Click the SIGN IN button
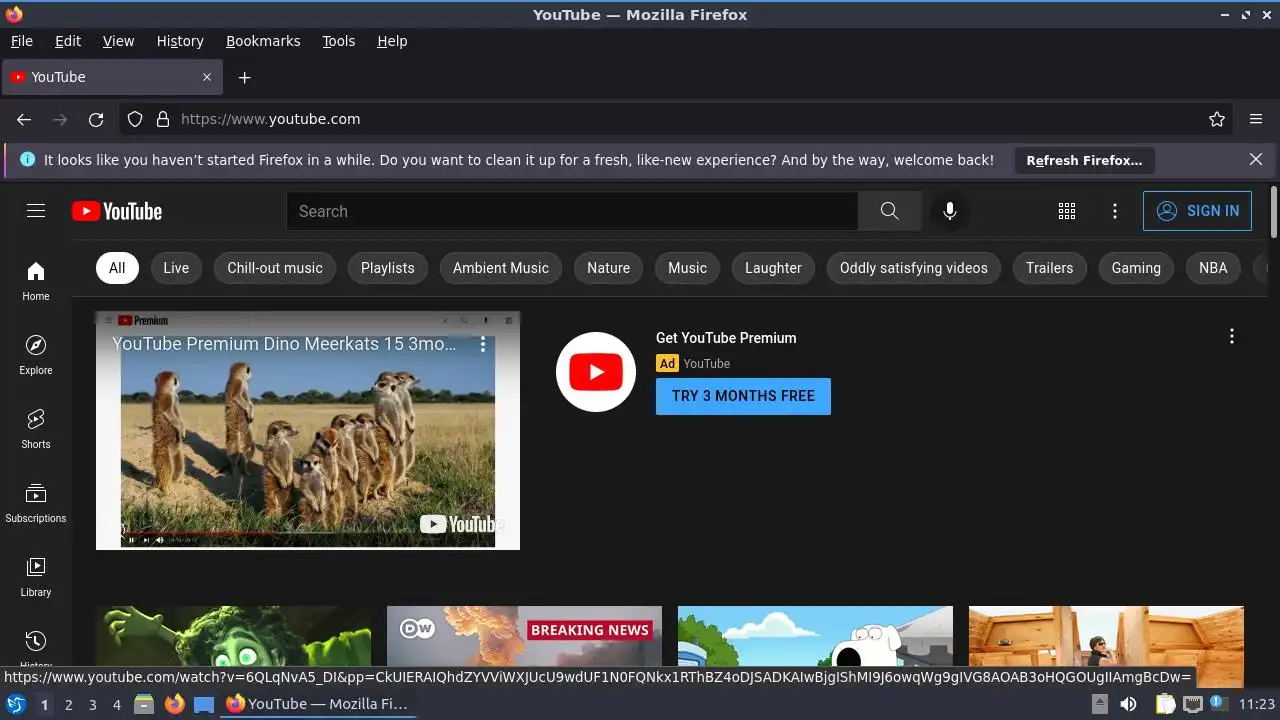1280x720 pixels. (x=1197, y=211)
